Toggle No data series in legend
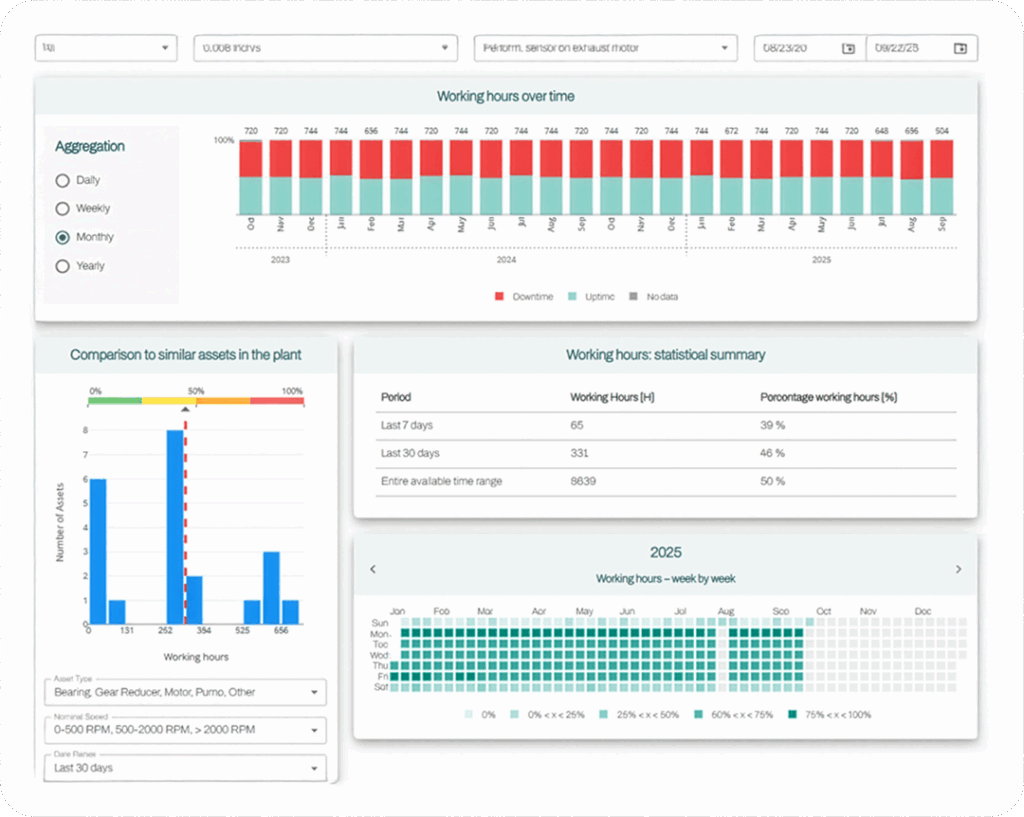 pos(634,297)
